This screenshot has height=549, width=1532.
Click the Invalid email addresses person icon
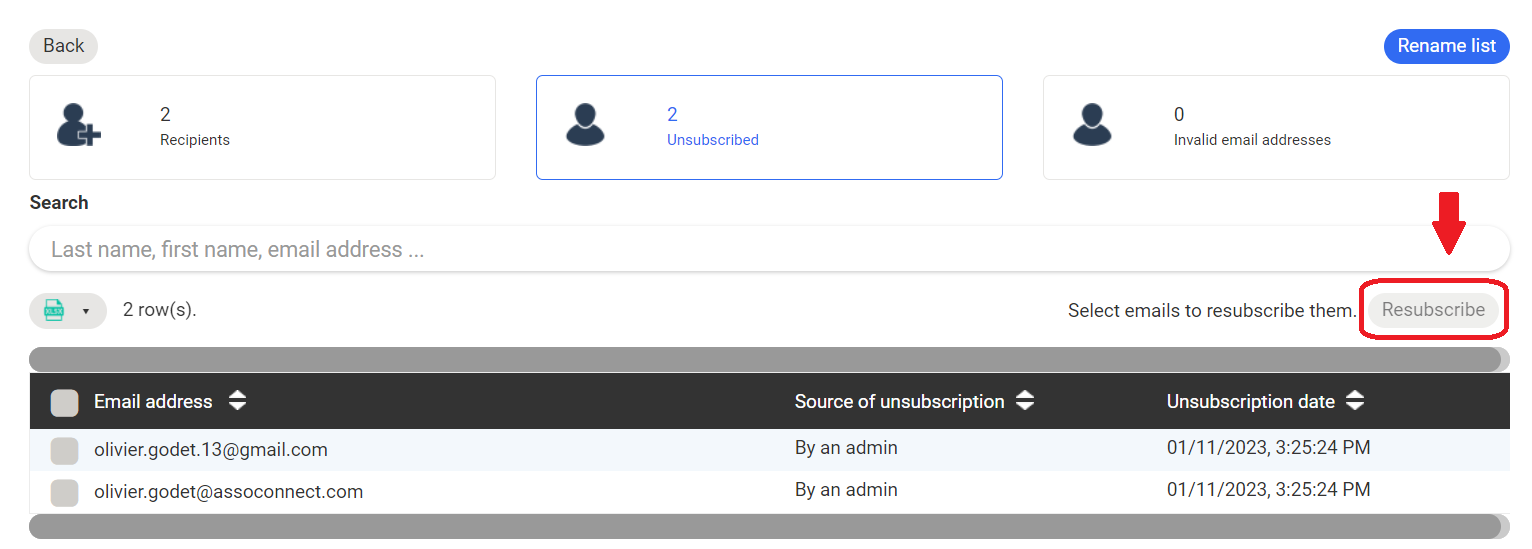point(1092,126)
